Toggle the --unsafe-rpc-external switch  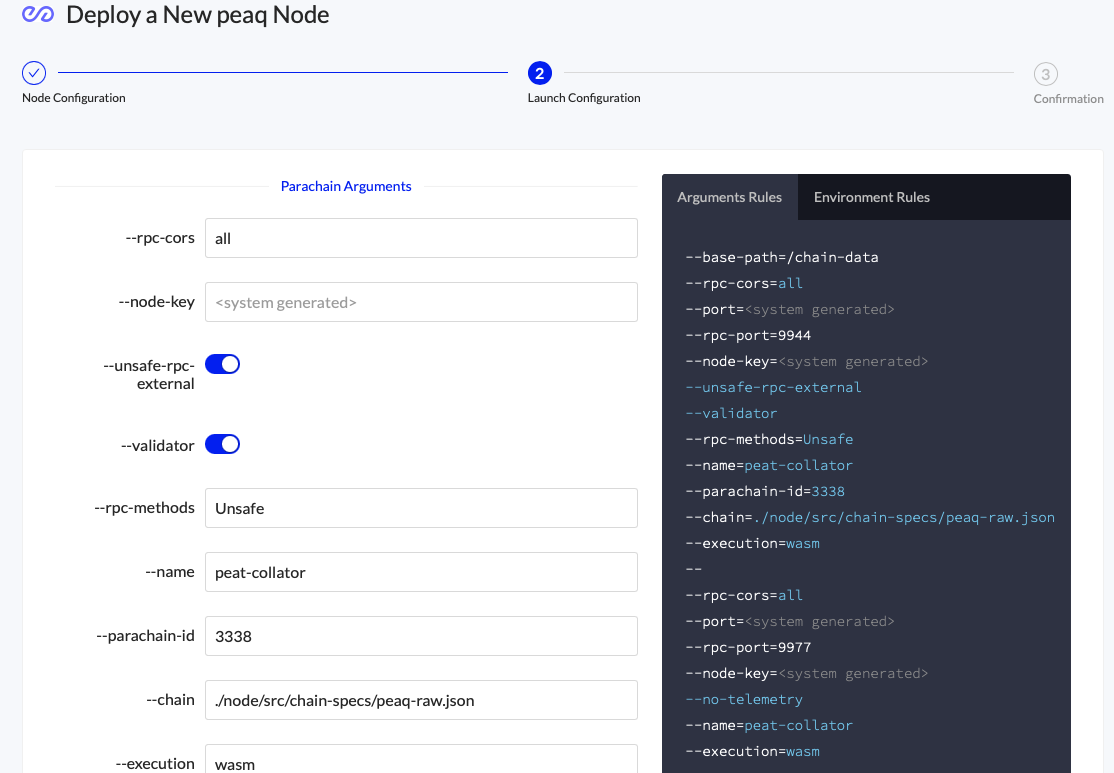(x=222, y=364)
